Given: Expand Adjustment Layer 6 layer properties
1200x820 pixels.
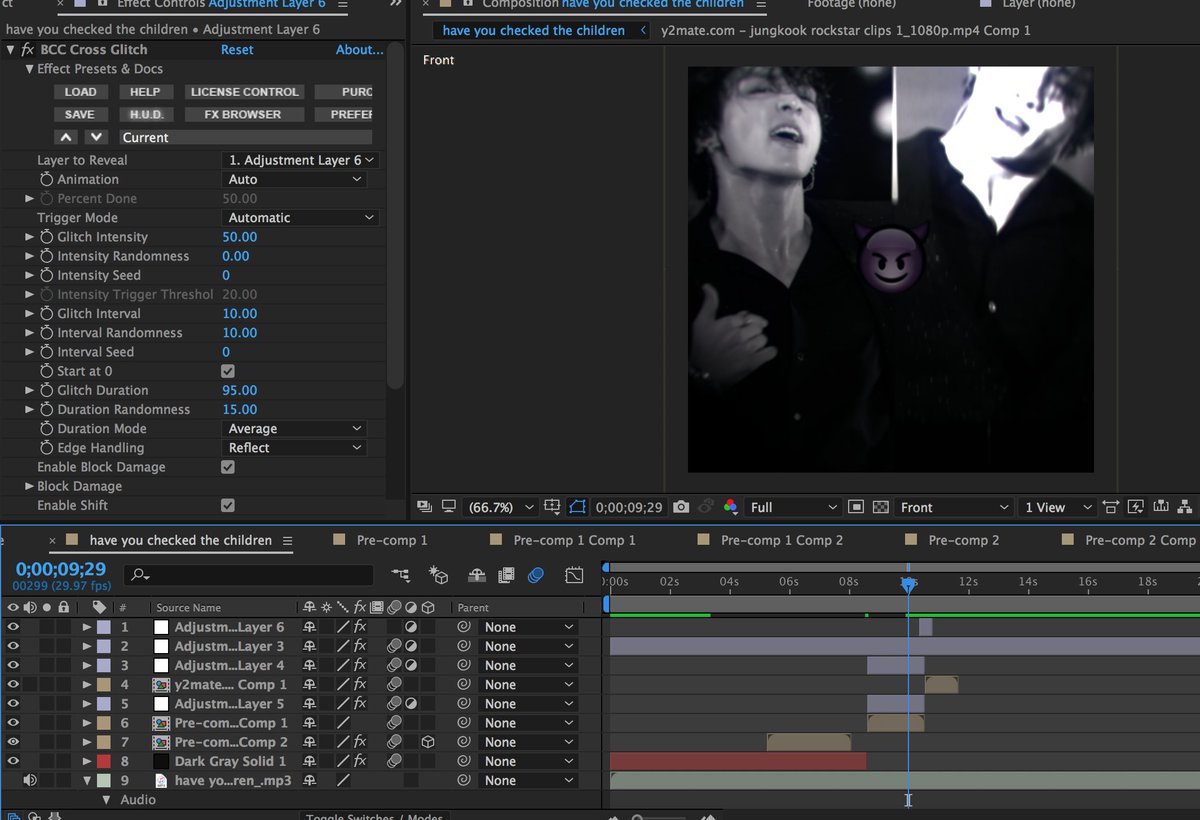Looking at the screenshot, I should point(87,627).
